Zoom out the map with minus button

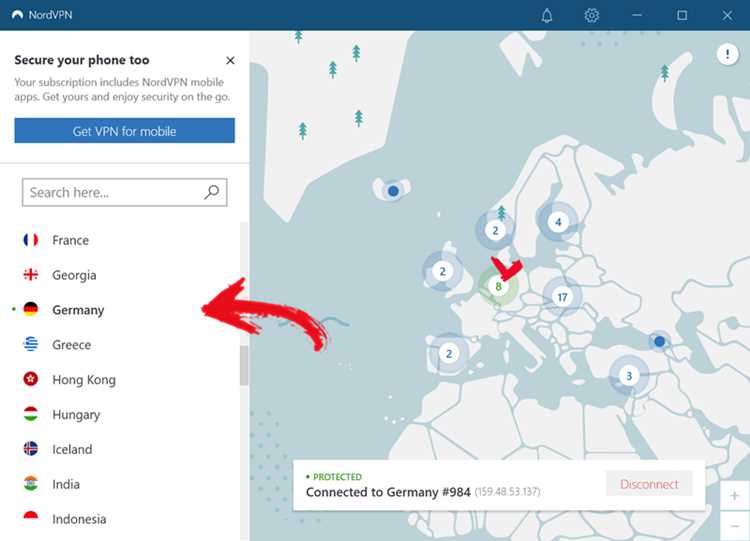pyautogui.click(x=735, y=526)
